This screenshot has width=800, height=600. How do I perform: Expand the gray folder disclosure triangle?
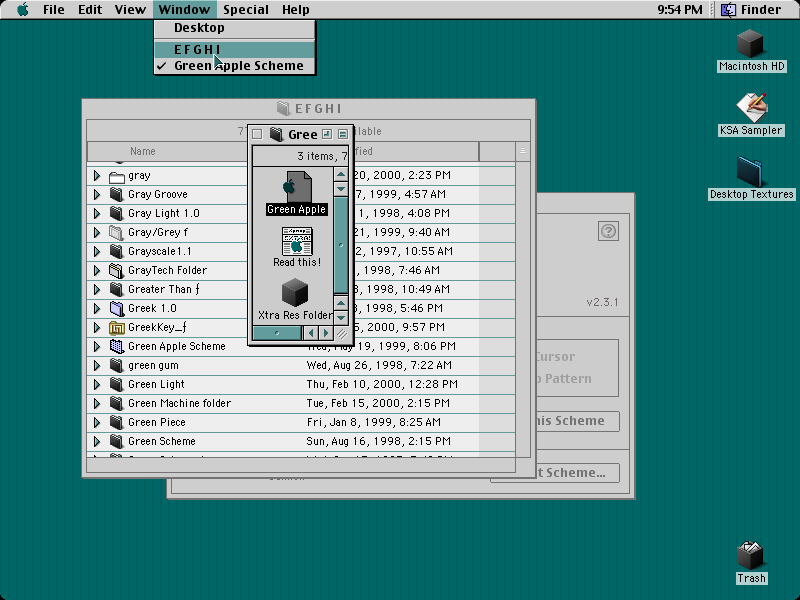pos(97,176)
